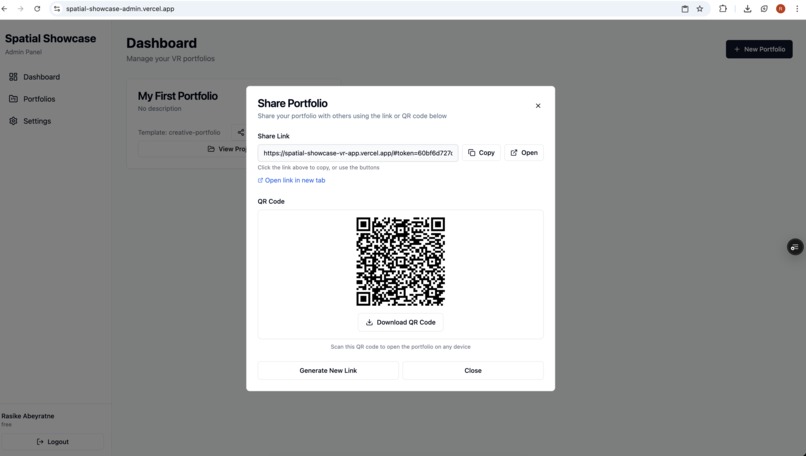Generate a new share link

tap(328, 370)
